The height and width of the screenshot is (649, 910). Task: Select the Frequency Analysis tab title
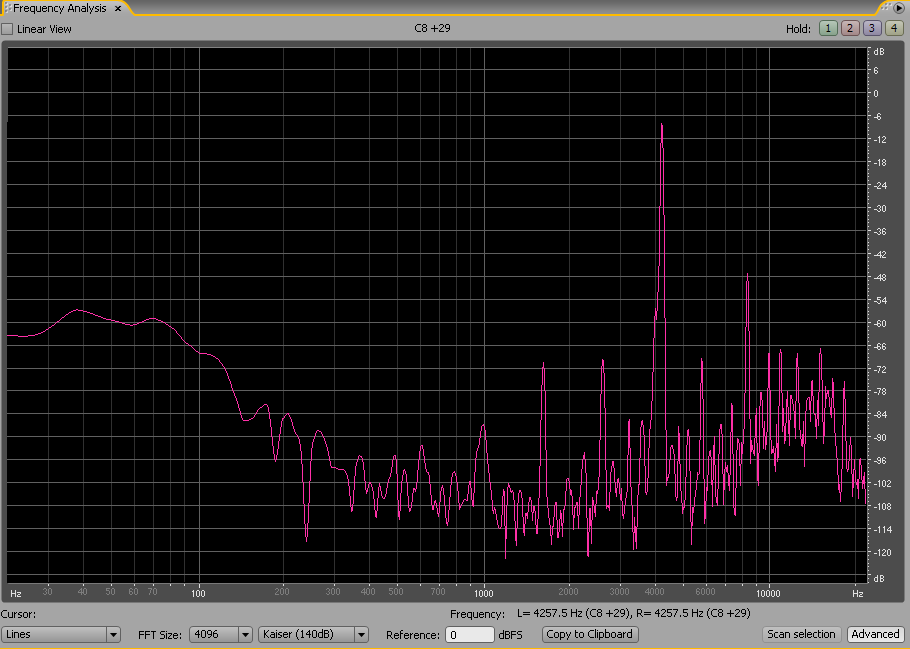(x=60, y=8)
